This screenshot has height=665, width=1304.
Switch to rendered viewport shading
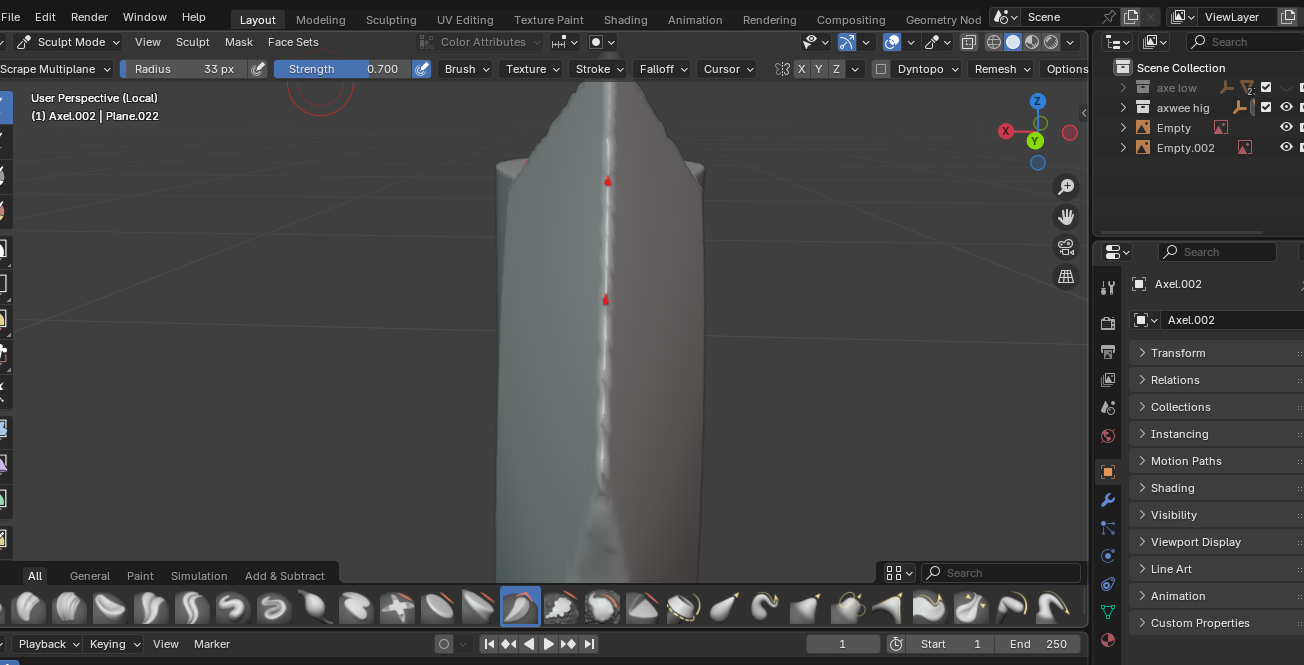(x=1051, y=42)
